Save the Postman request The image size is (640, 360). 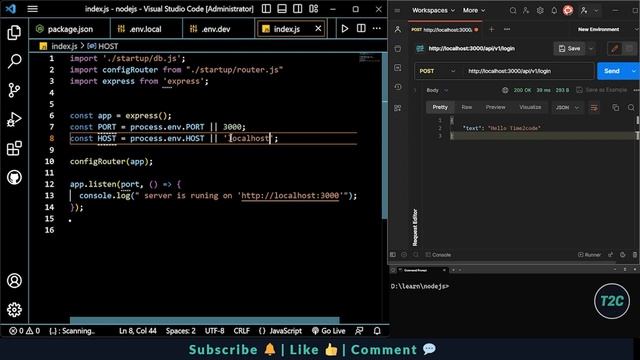pyautogui.click(x=569, y=49)
